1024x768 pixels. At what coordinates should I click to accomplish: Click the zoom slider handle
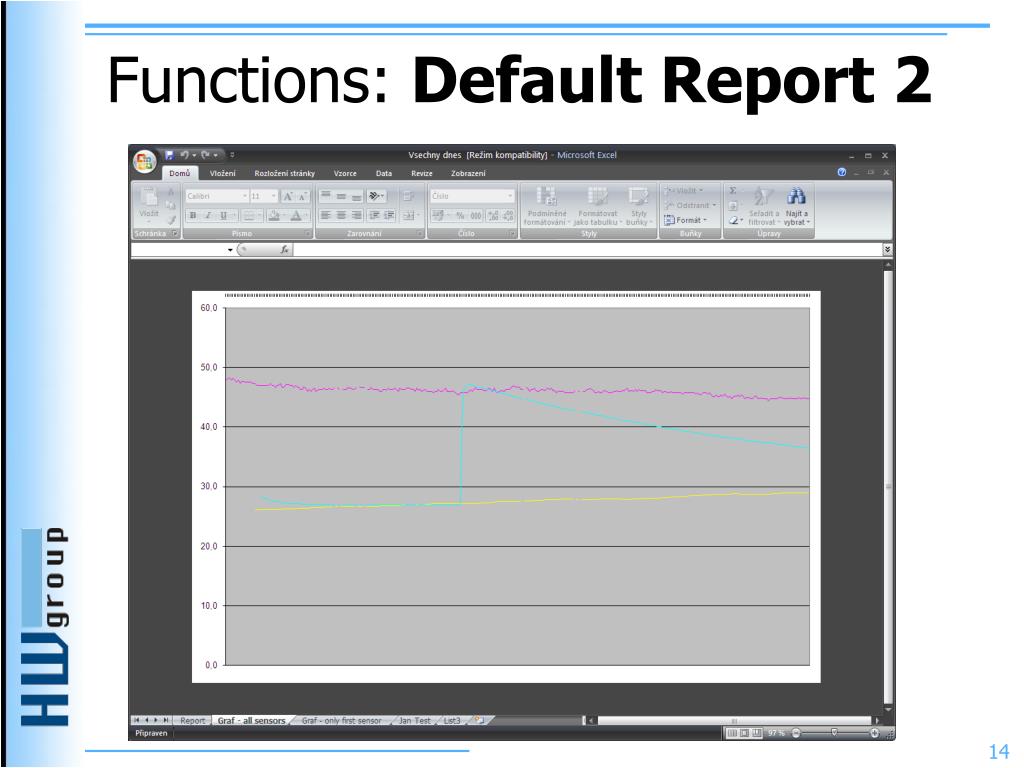[x=834, y=733]
